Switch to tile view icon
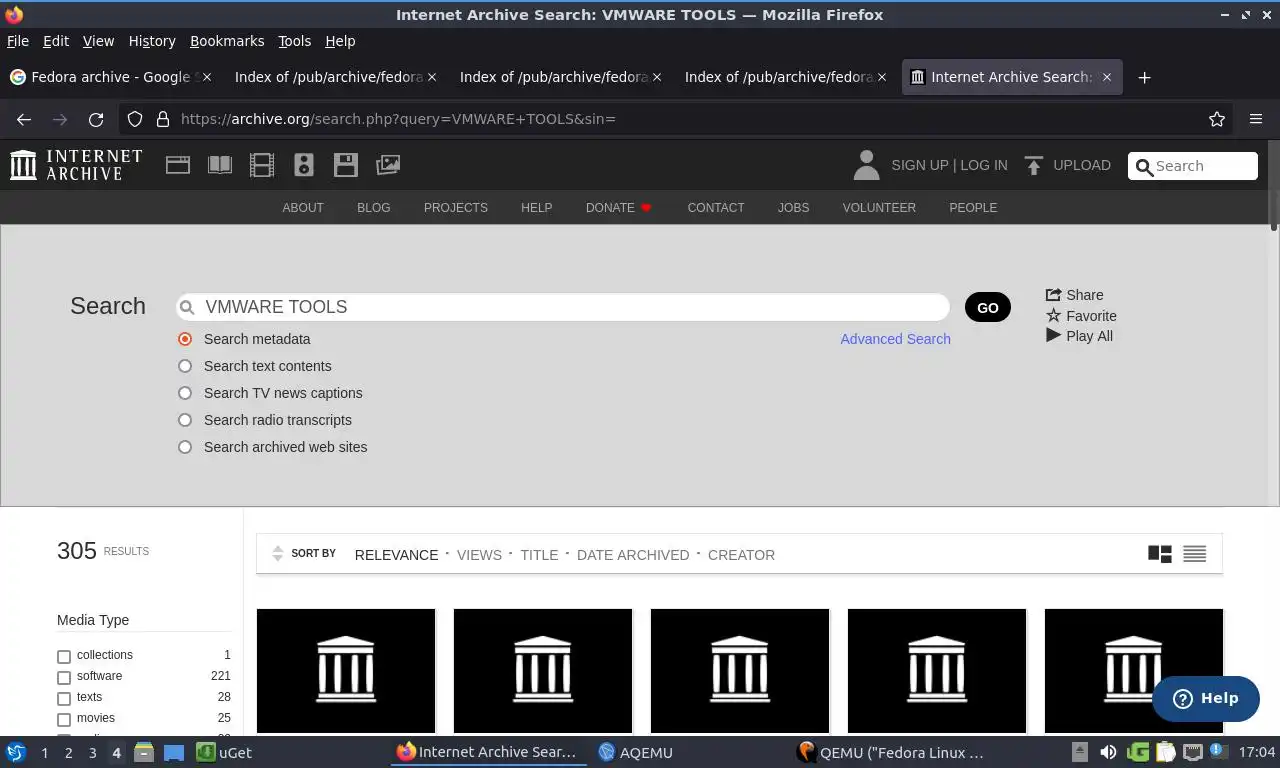 [x=1160, y=554]
